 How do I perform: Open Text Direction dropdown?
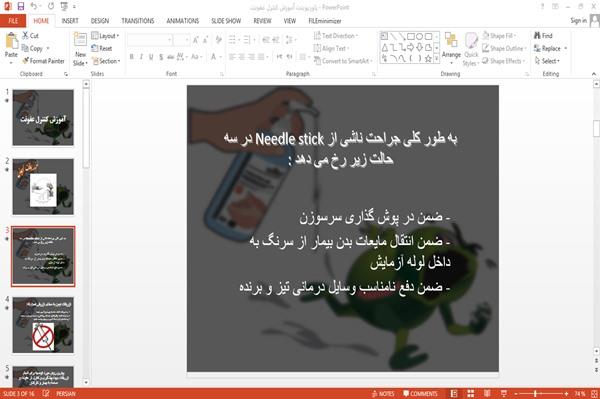(336, 36)
